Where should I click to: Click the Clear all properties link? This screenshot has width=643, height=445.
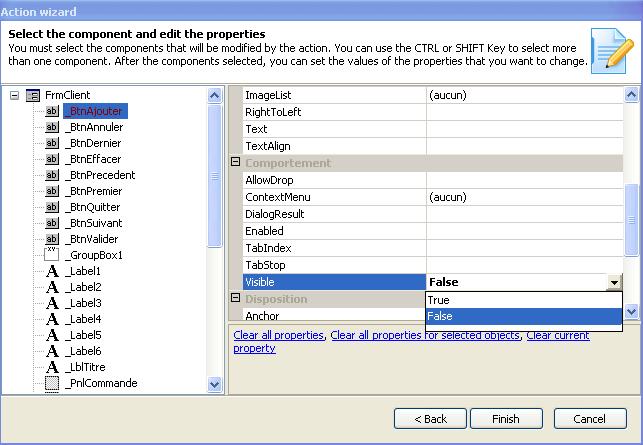(x=279, y=335)
